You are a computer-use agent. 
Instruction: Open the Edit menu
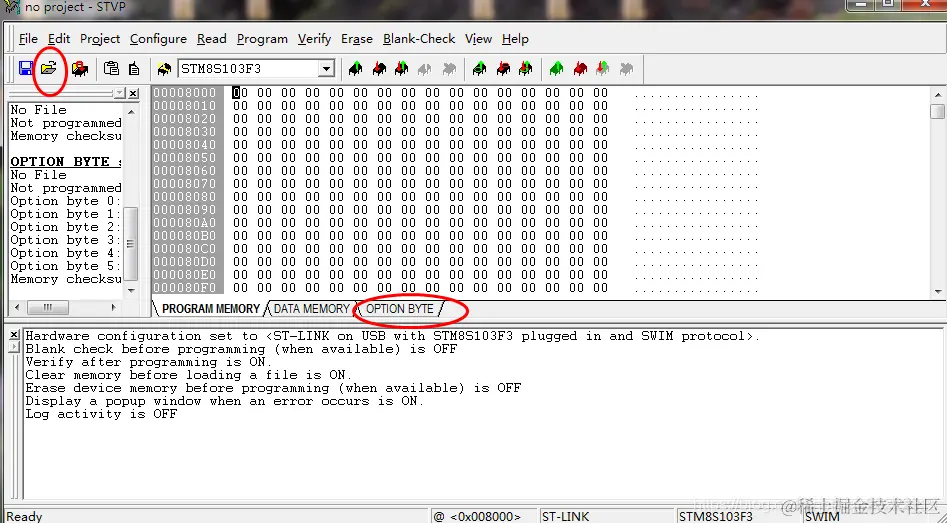(x=59, y=39)
